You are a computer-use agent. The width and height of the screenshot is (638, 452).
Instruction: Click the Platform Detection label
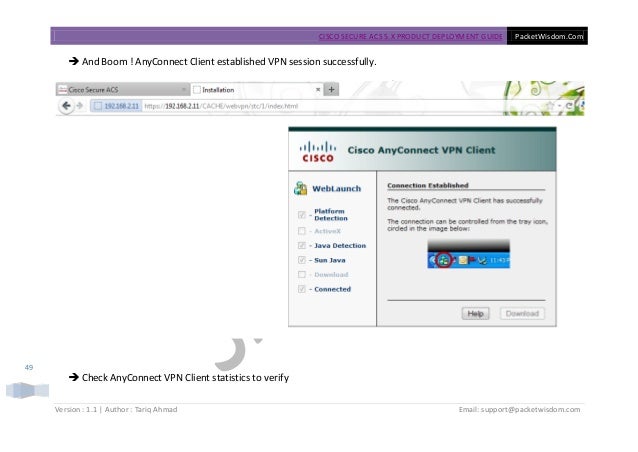pyautogui.click(x=331, y=215)
